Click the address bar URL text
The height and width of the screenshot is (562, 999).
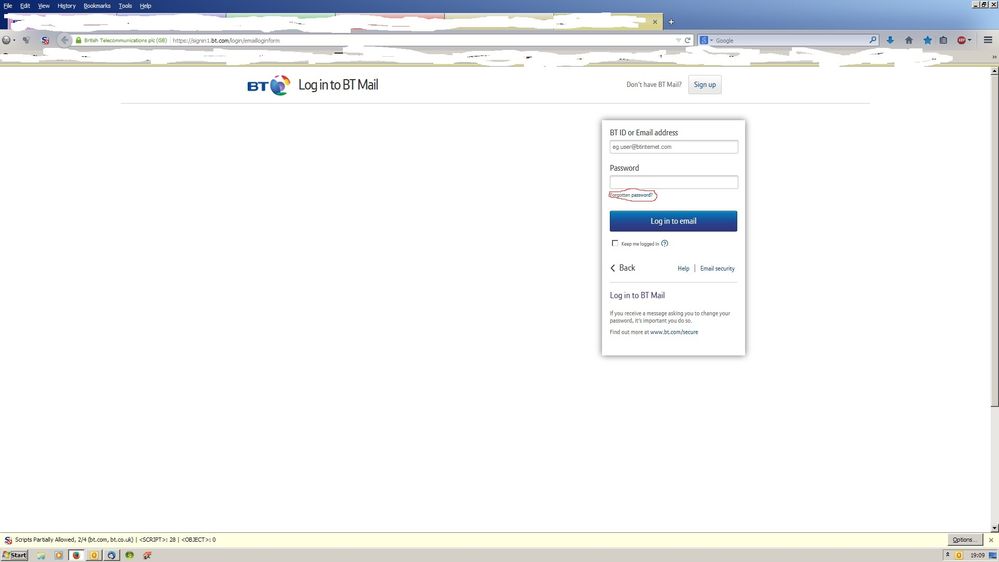[226, 40]
